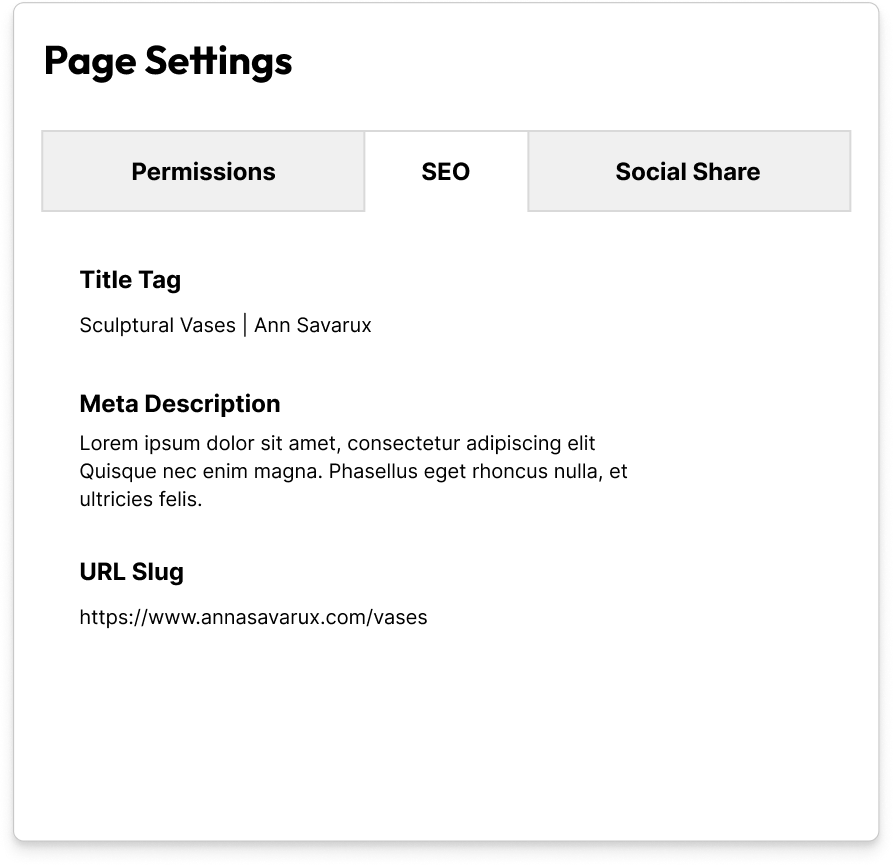Click the Page Settings heading
This screenshot has height=866, width=893.
point(168,61)
